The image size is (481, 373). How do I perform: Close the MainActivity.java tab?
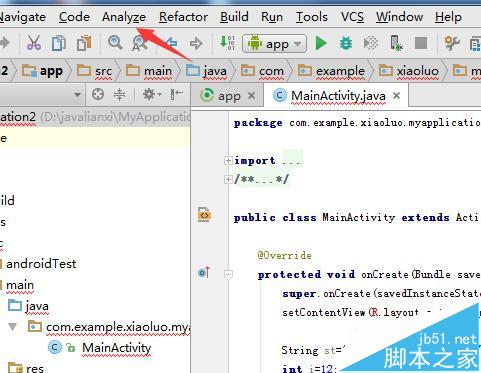point(396,96)
